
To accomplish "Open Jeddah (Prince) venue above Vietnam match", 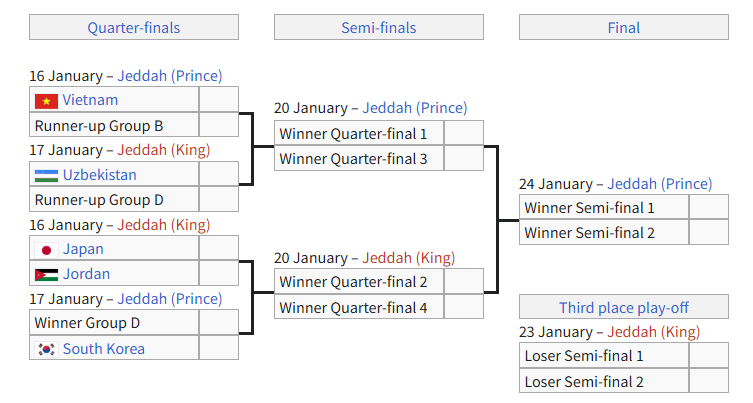I will (x=170, y=76).
